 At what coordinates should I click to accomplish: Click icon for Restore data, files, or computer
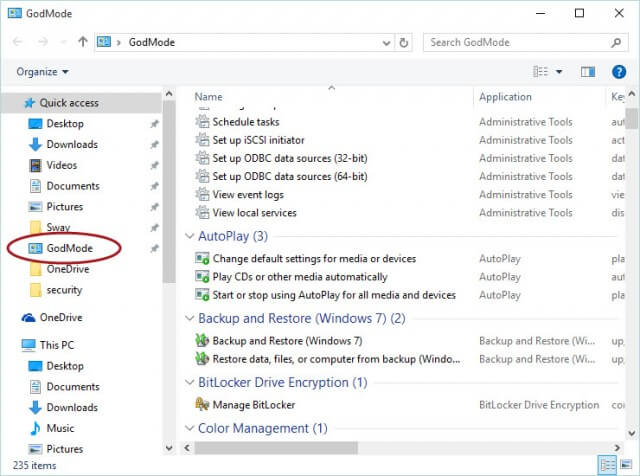tap(202, 359)
